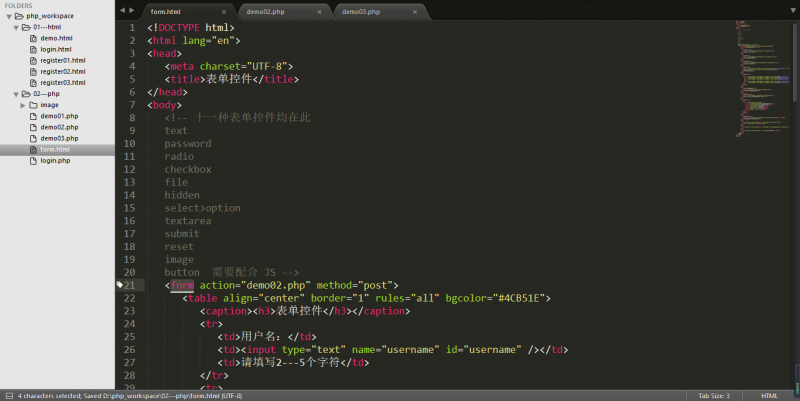The width and height of the screenshot is (800, 401).
Task: Change the Tab Size setting in status bar
Action: coord(713,395)
